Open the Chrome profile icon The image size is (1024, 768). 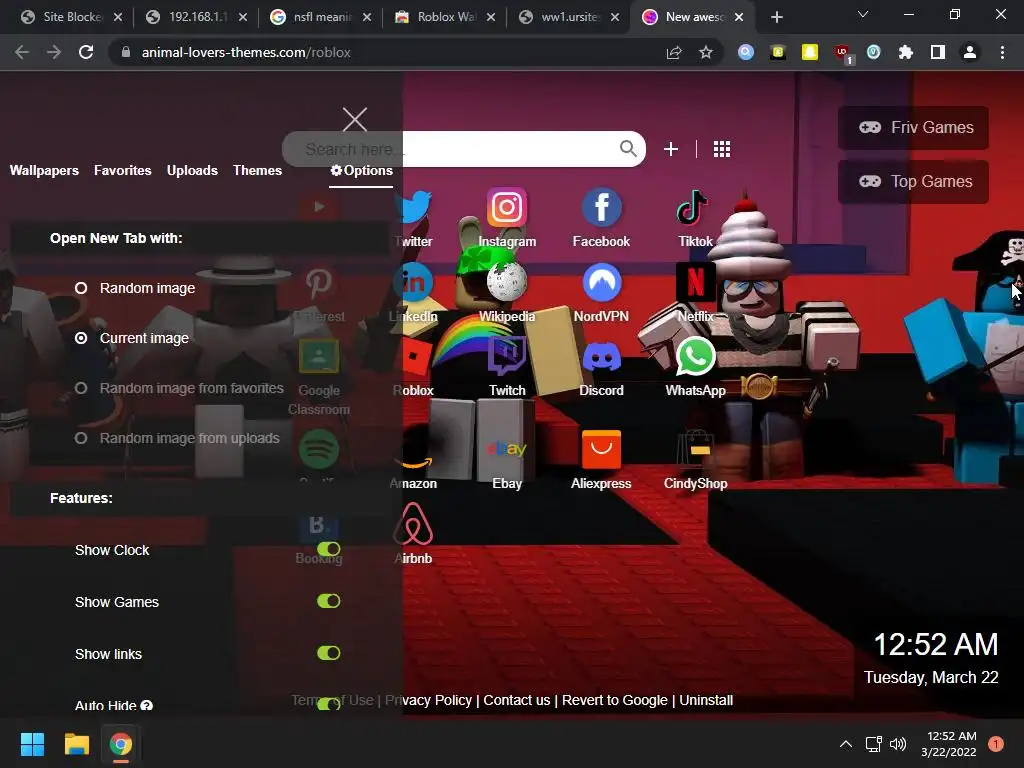(970, 52)
